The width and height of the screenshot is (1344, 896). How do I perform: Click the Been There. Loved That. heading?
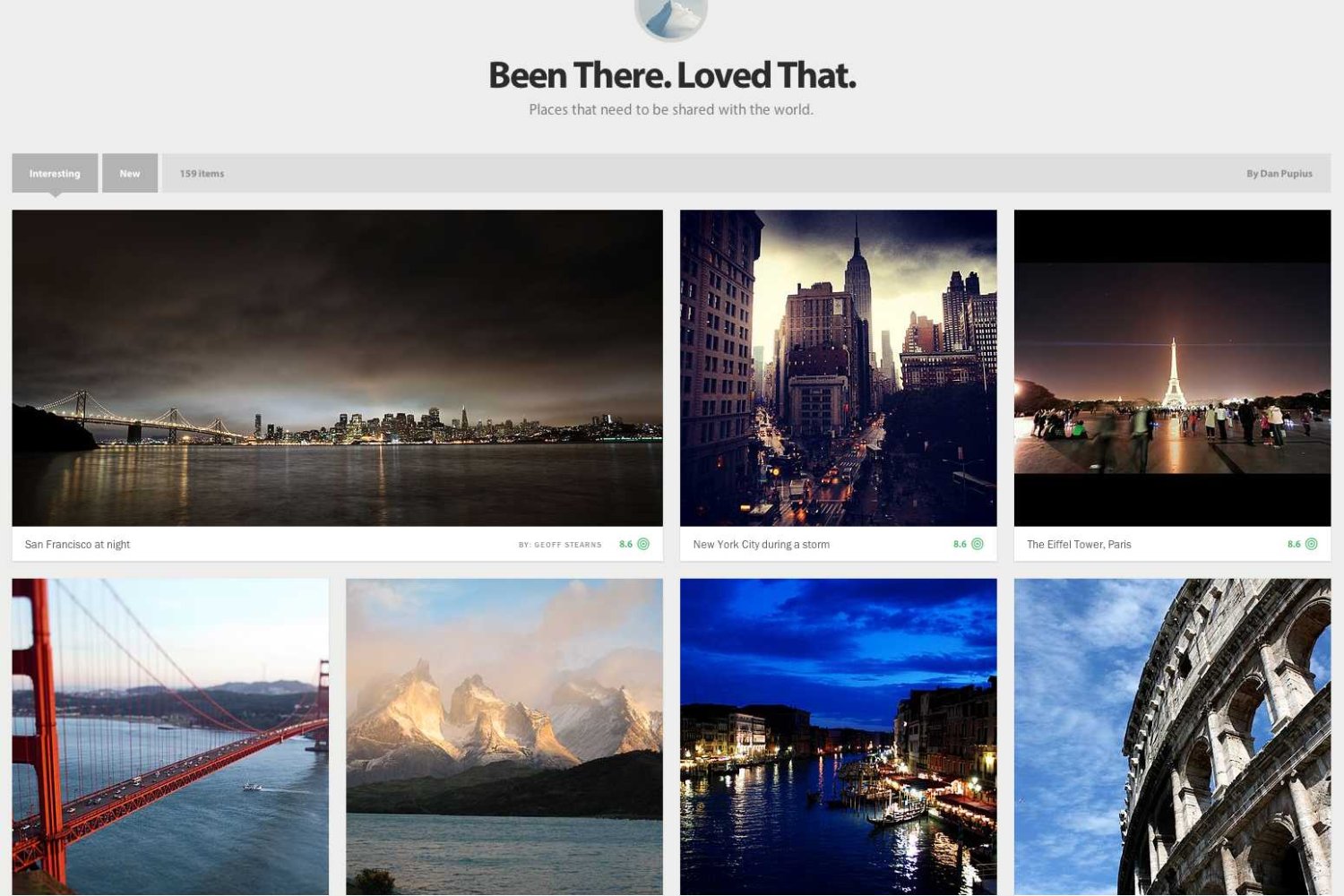coord(672,75)
